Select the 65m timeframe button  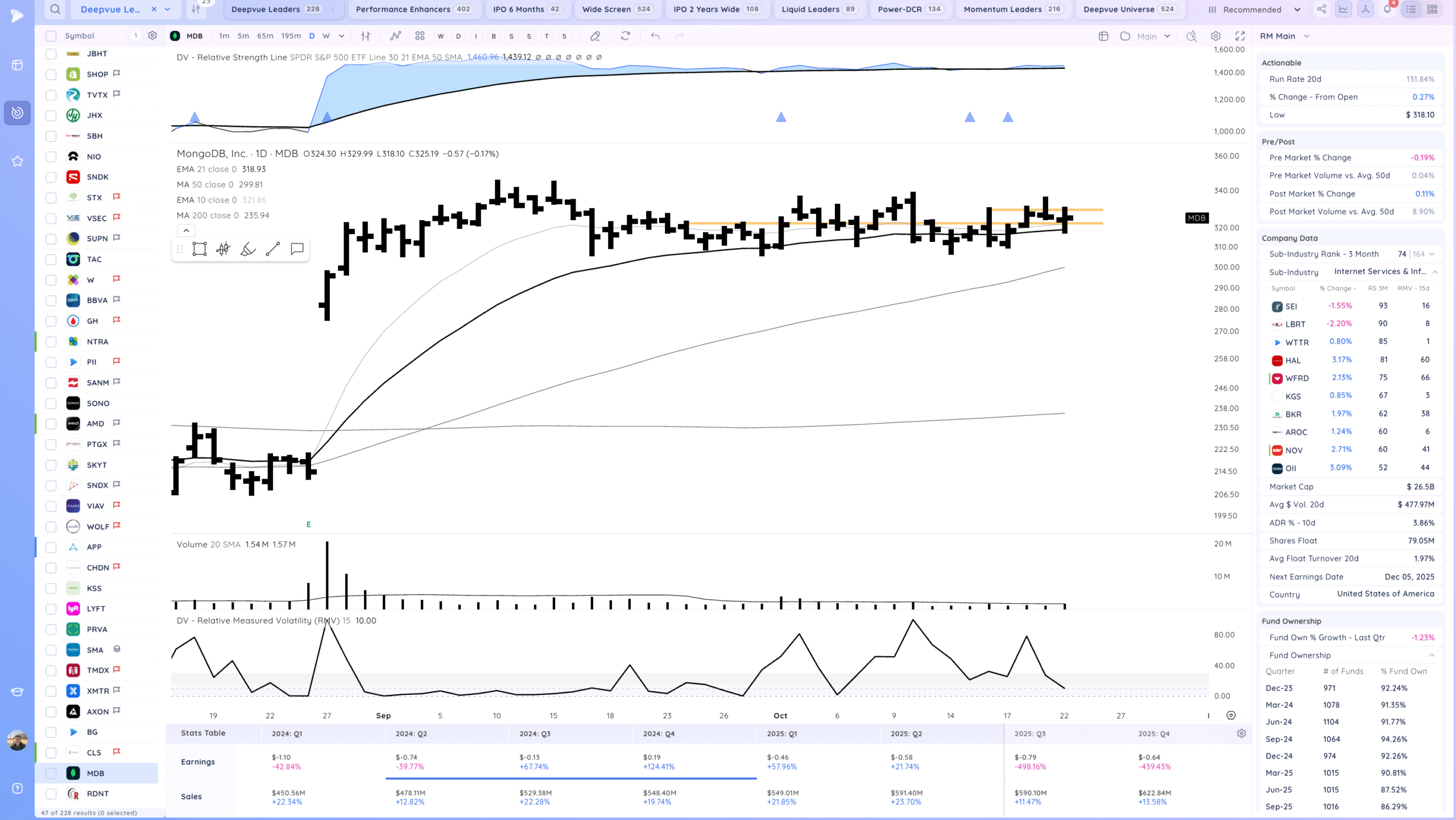click(x=265, y=36)
